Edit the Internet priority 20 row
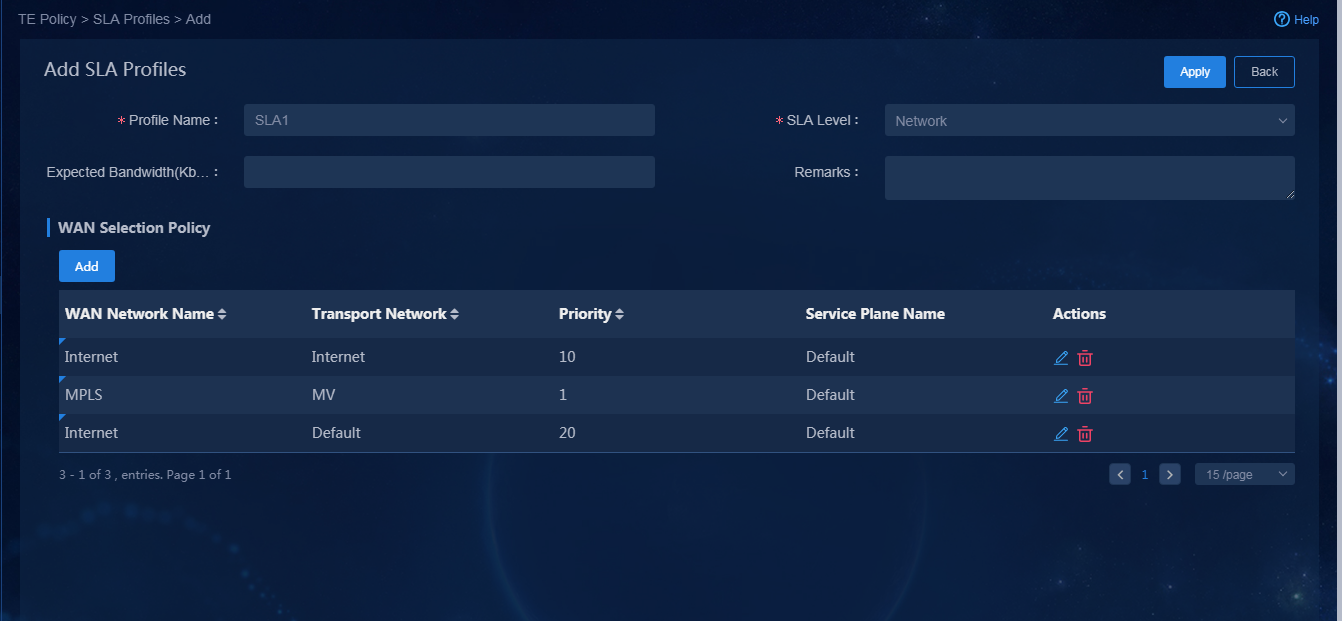Screen dimensions: 1342x621 point(1061,434)
